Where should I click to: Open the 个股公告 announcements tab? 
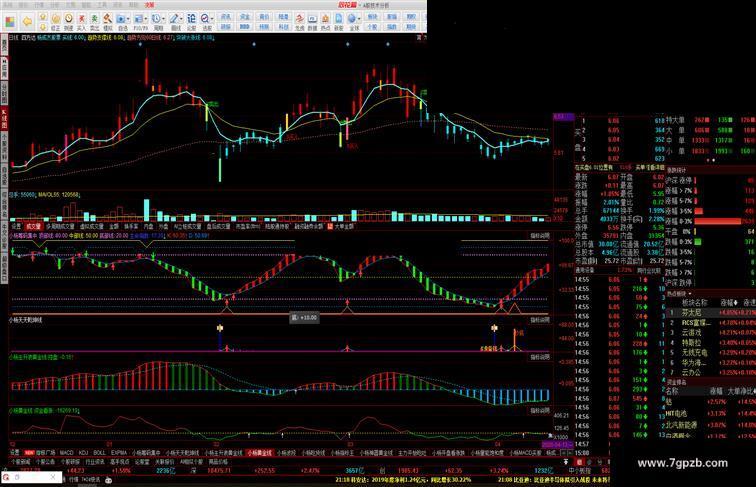point(45,461)
